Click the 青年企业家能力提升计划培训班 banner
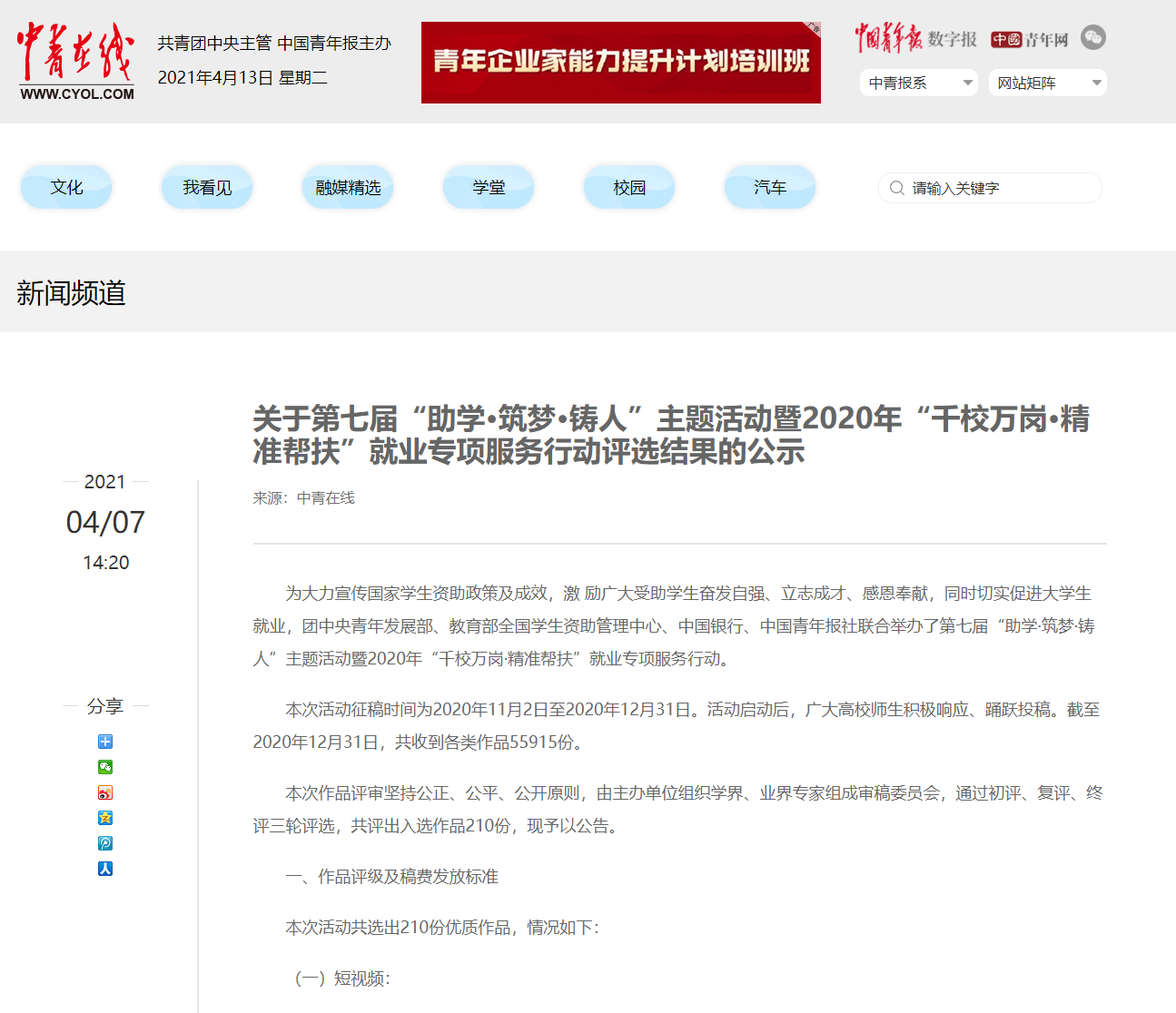The image size is (1176, 1013). (x=620, y=63)
